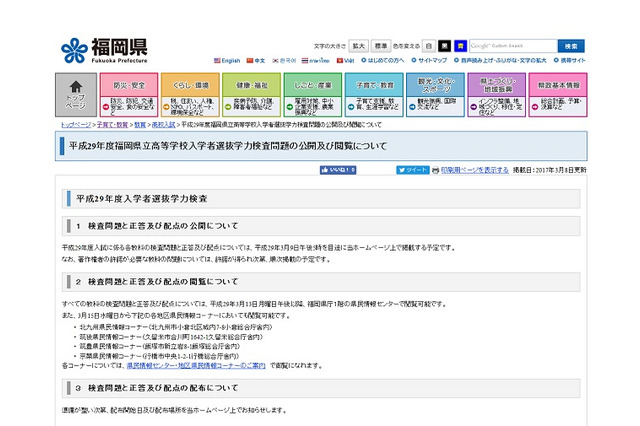This screenshot has width=640, height=426.
Task: Switch language to Việt
Action: (x=349, y=60)
